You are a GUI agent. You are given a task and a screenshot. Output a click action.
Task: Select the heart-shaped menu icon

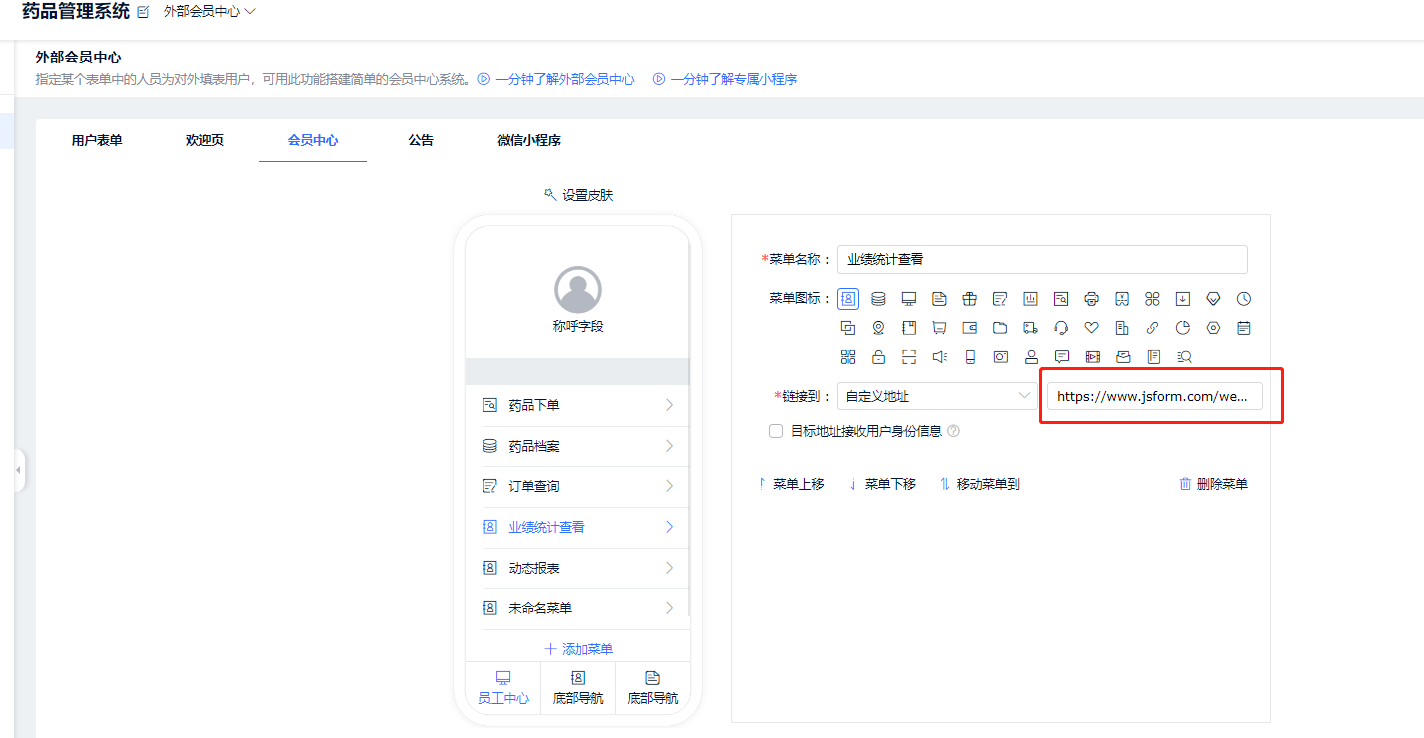(x=1091, y=328)
